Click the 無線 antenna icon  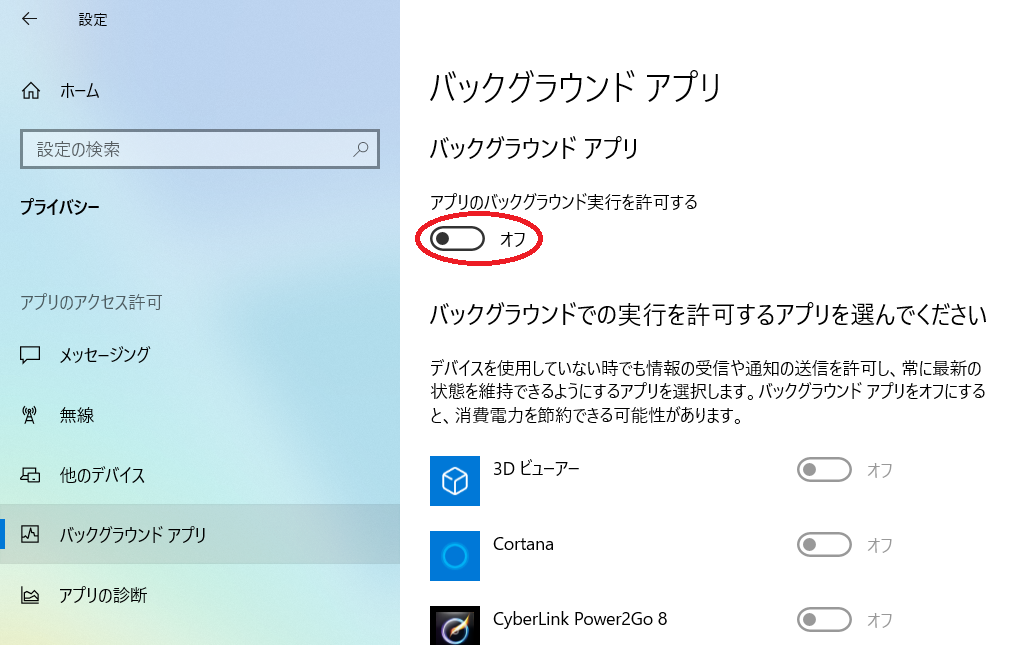(30, 415)
